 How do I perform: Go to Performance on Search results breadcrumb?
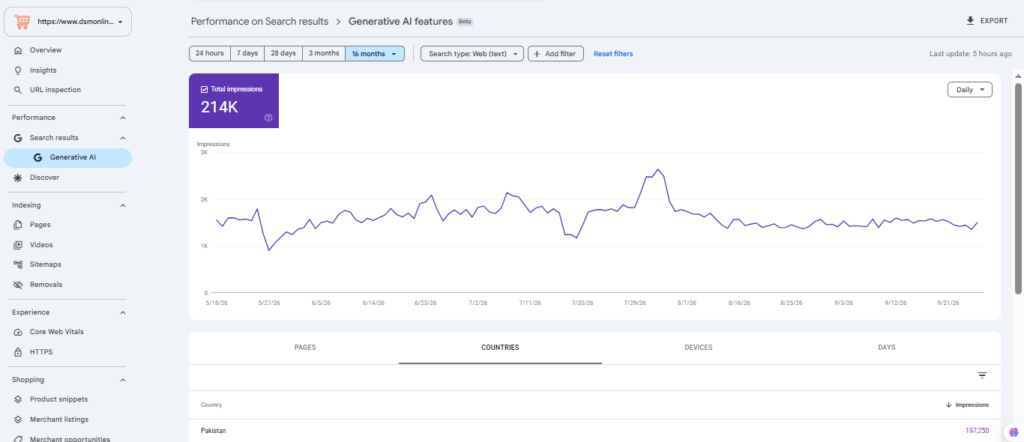click(x=259, y=21)
